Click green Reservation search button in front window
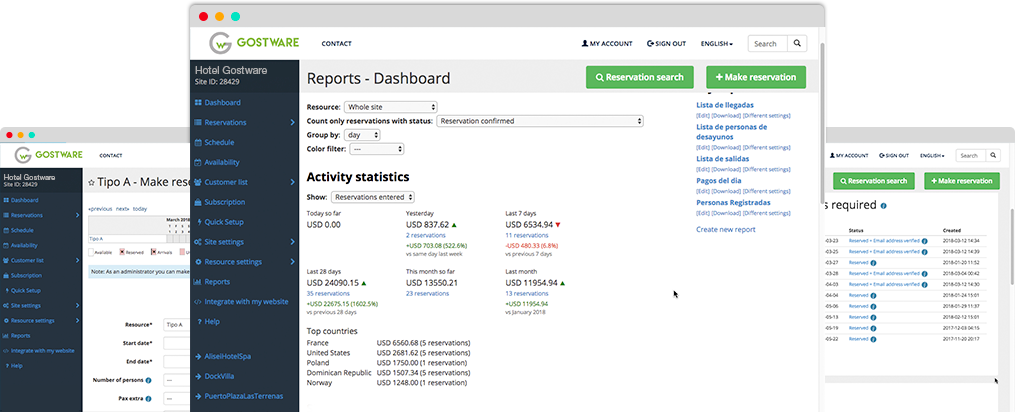The height and width of the screenshot is (412, 1015). (640, 77)
